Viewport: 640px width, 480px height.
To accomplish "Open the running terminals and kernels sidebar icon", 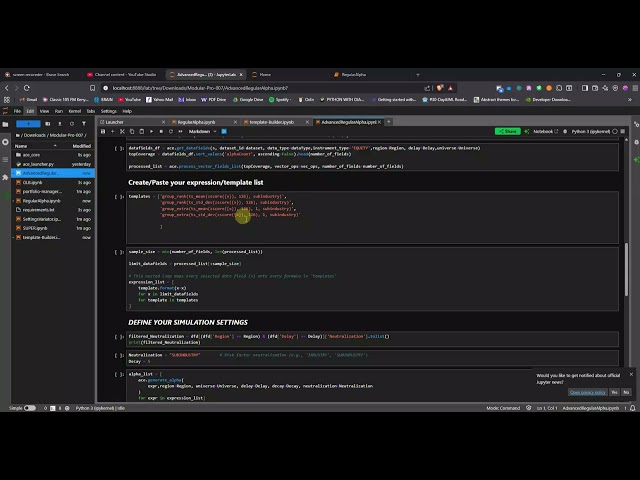I will tap(5, 142).
